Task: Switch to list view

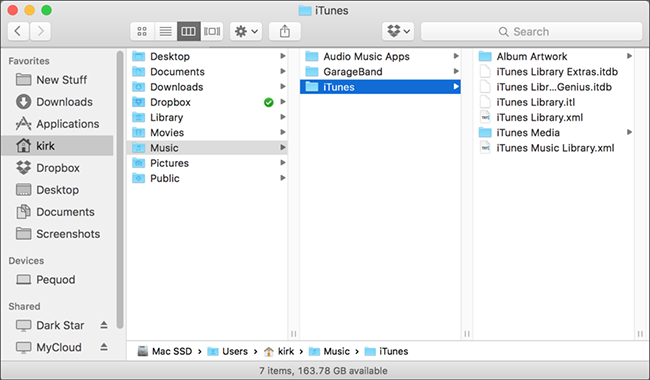Action: [x=165, y=31]
